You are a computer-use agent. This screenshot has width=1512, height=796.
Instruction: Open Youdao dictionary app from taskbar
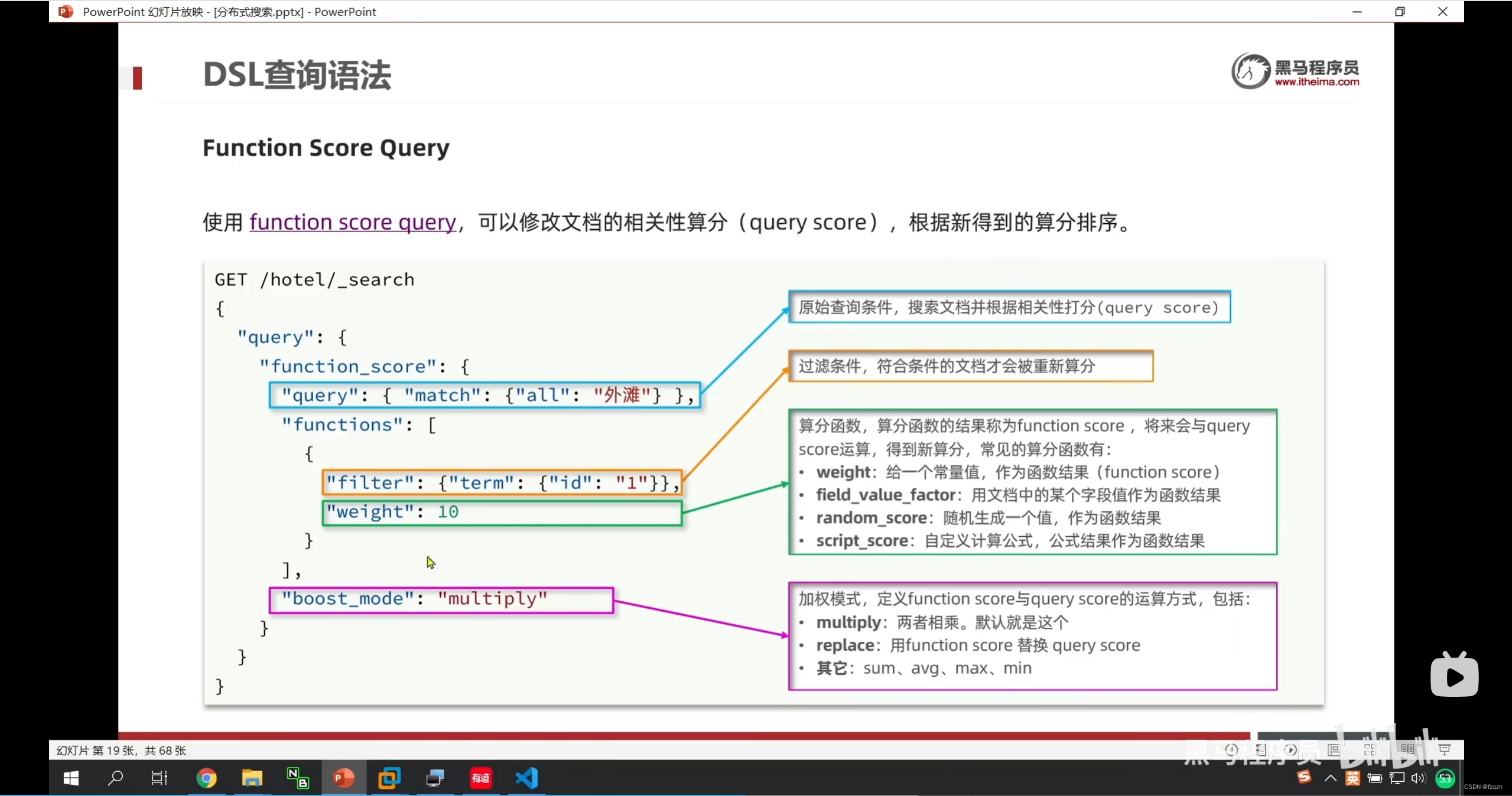(481, 778)
